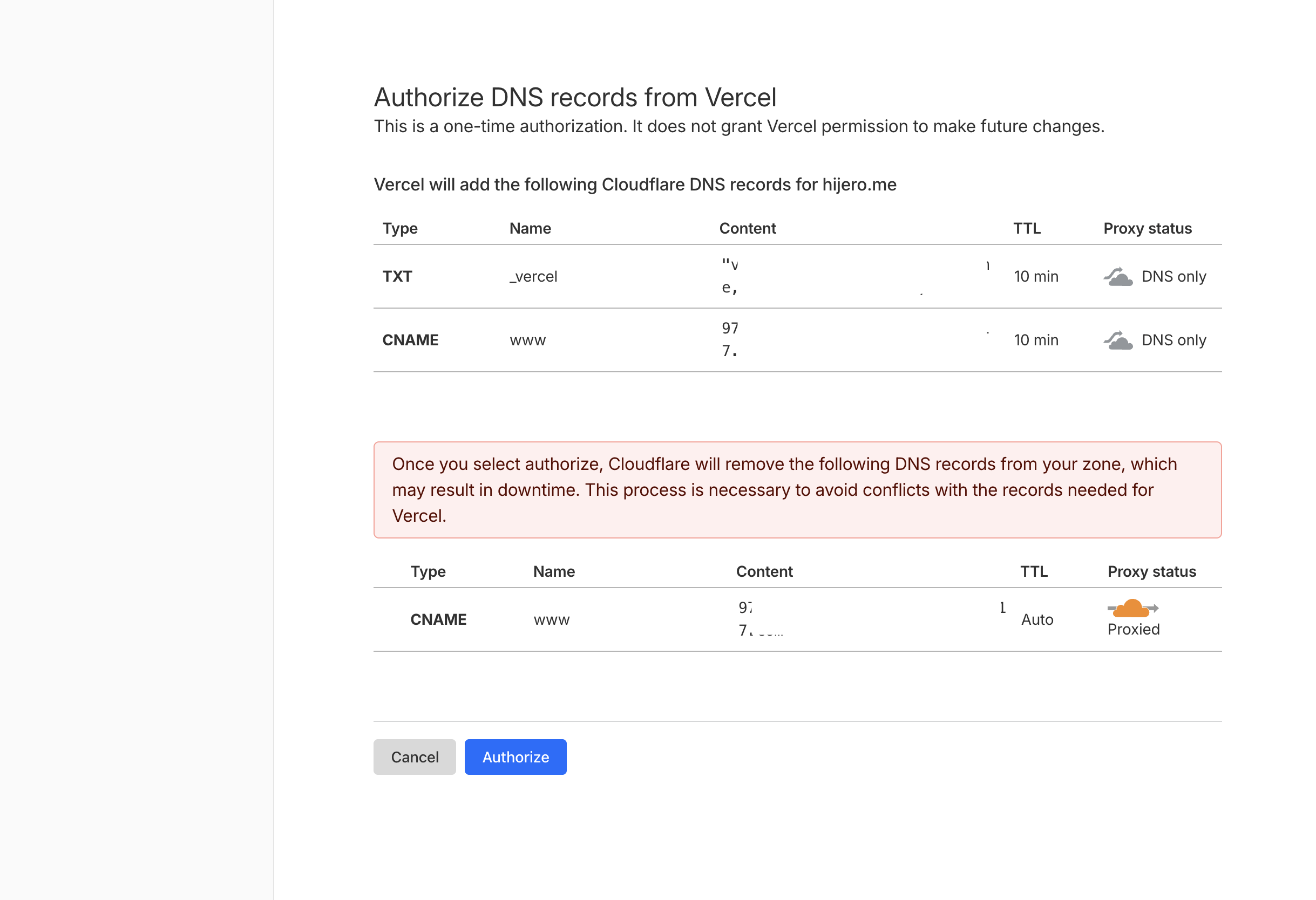Click the CNAME type in the Proxied row
Viewport: 1316px width, 900px height.
438,619
